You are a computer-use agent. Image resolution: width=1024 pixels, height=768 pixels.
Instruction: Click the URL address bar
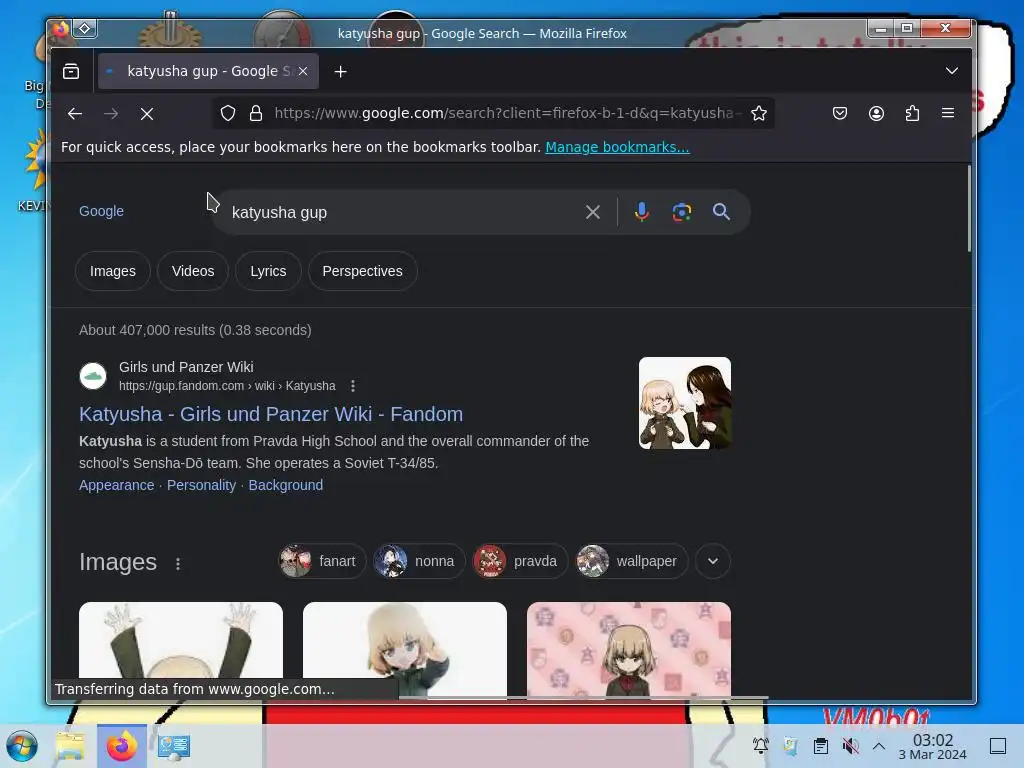[x=507, y=114]
